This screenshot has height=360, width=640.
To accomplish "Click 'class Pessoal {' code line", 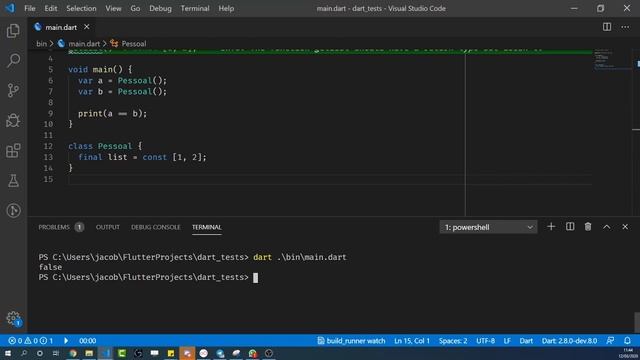I will click(x=105, y=146).
